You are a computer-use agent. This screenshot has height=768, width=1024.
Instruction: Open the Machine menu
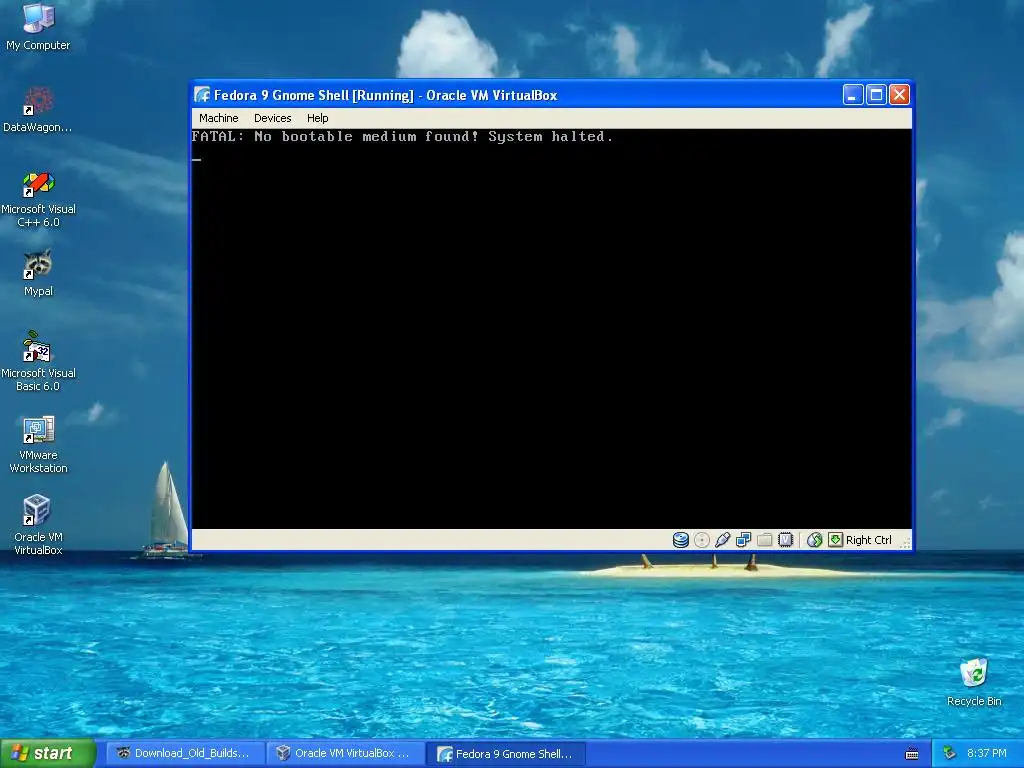click(218, 118)
